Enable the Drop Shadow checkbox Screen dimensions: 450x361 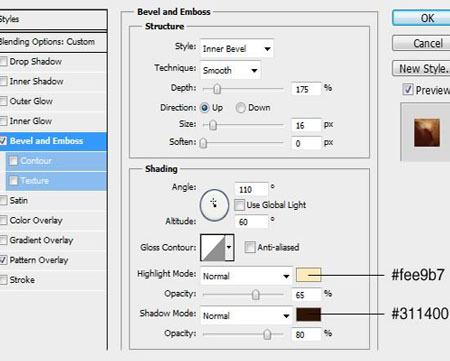coord(3,62)
